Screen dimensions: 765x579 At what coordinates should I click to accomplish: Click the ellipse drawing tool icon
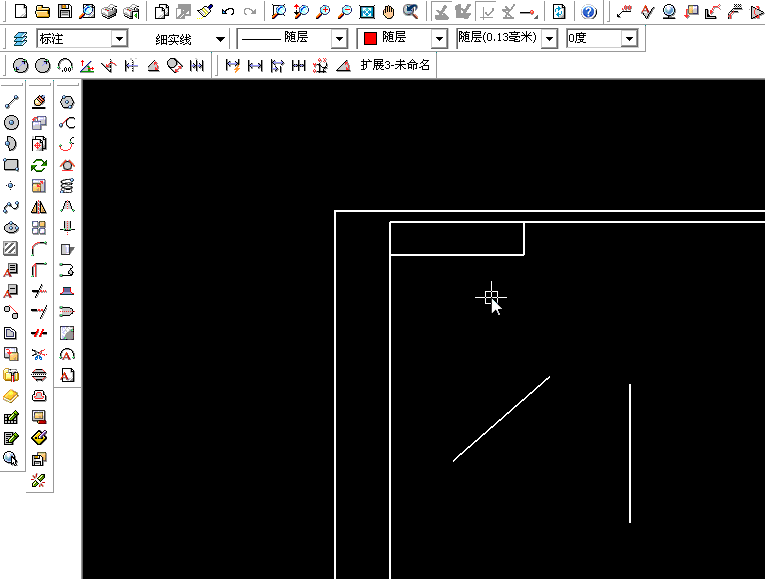11,228
